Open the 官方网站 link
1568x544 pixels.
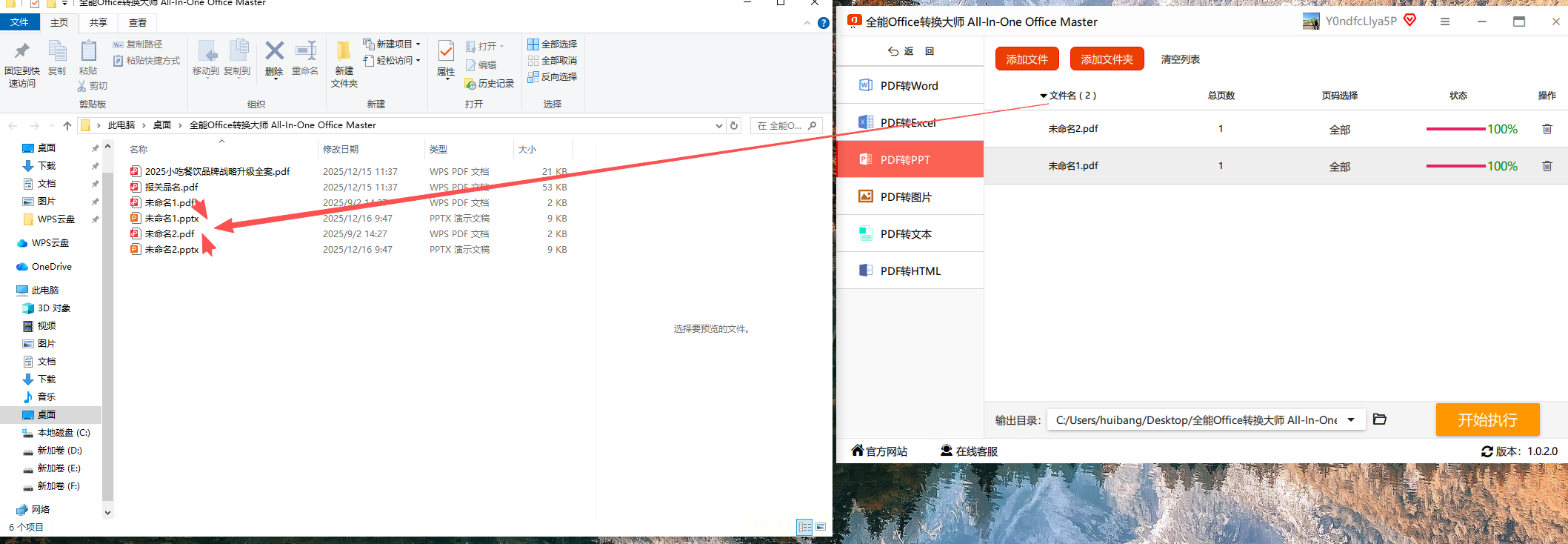click(879, 451)
